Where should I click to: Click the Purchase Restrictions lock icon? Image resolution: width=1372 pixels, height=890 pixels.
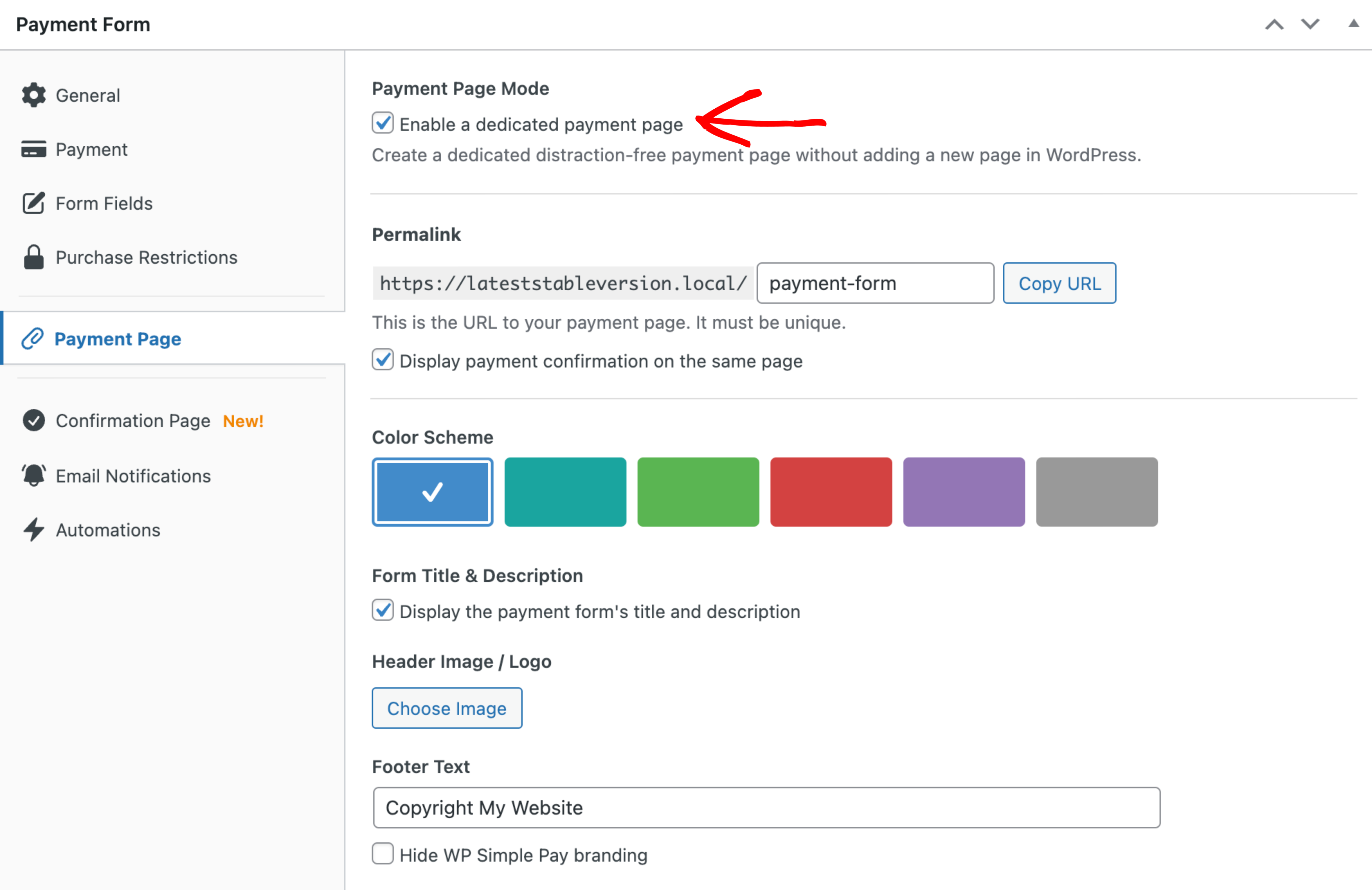[34, 257]
